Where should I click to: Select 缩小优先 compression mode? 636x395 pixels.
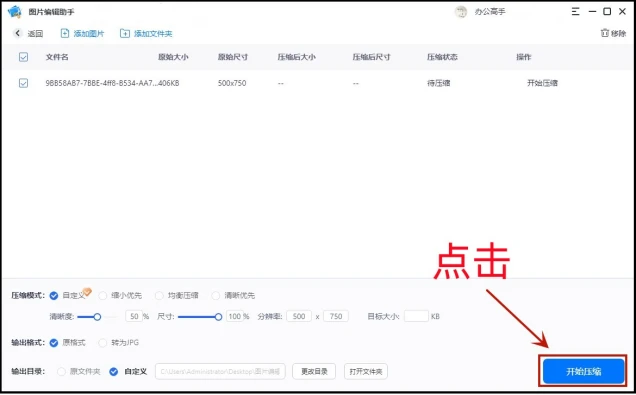click(x=103, y=296)
